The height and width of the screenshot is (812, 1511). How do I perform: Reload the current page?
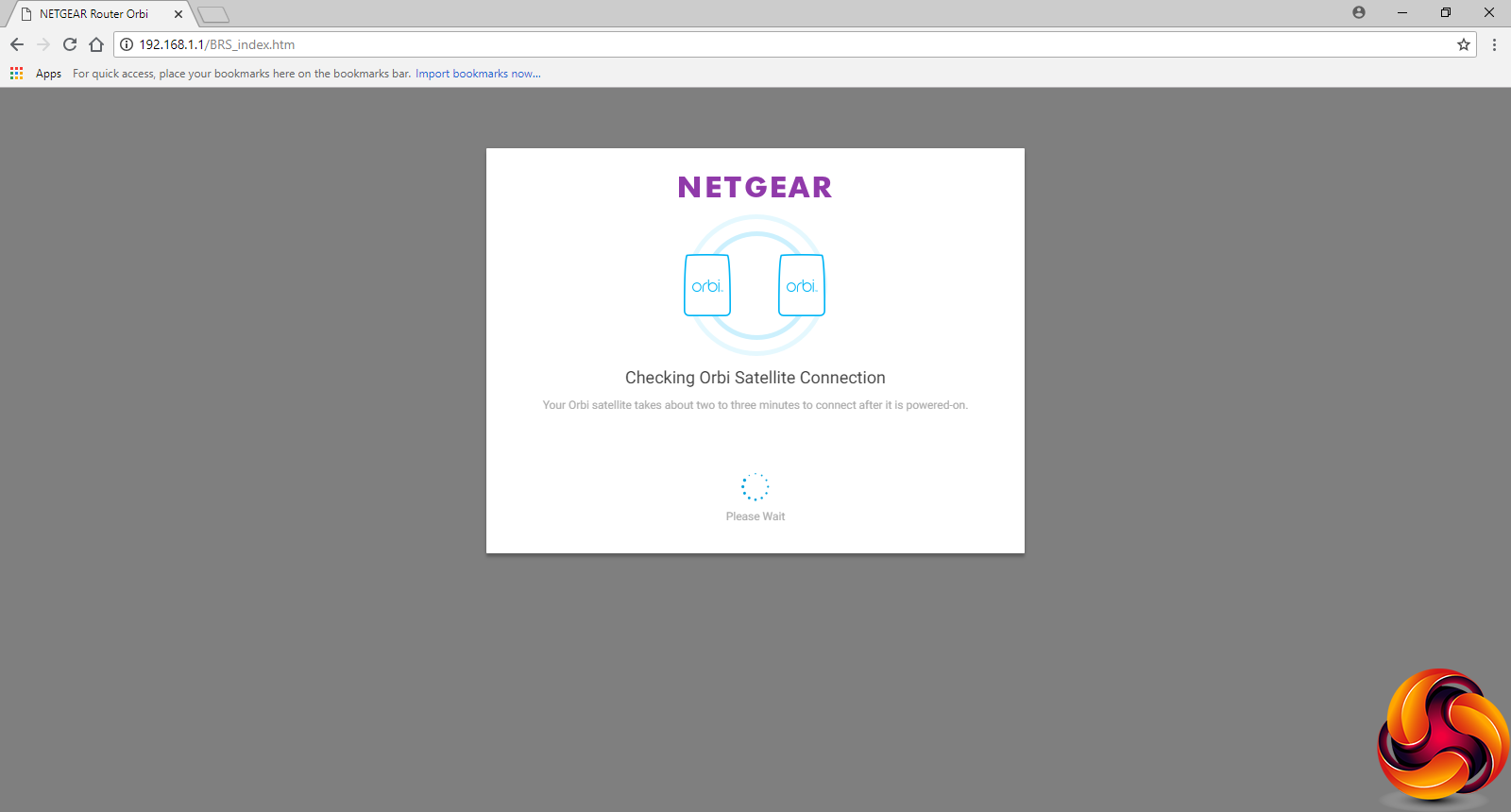70,44
